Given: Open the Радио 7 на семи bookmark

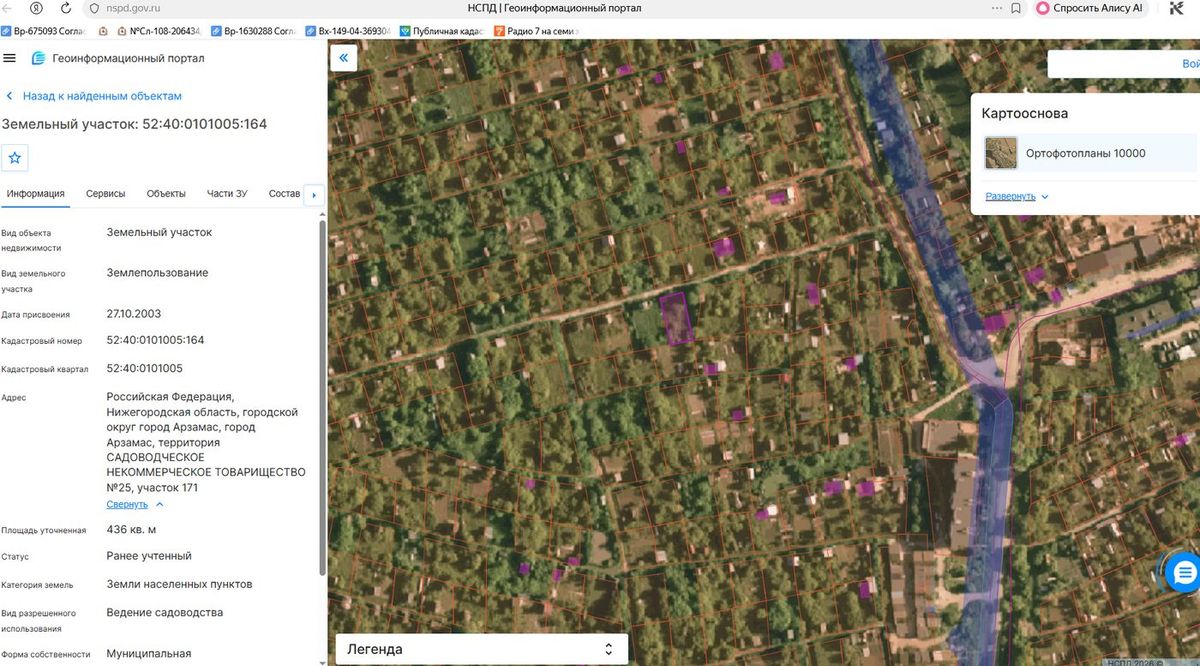Looking at the screenshot, I should 536,31.
